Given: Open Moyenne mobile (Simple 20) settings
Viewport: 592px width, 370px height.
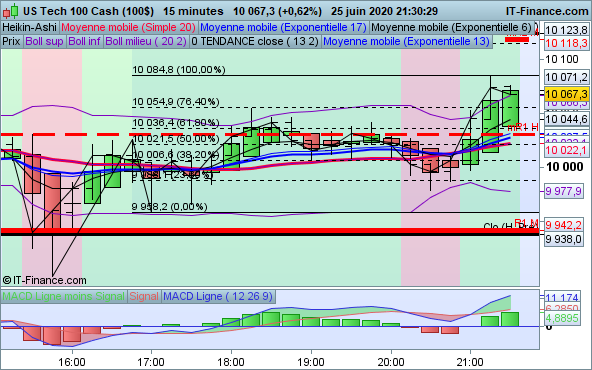Looking at the screenshot, I should (x=128, y=28).
